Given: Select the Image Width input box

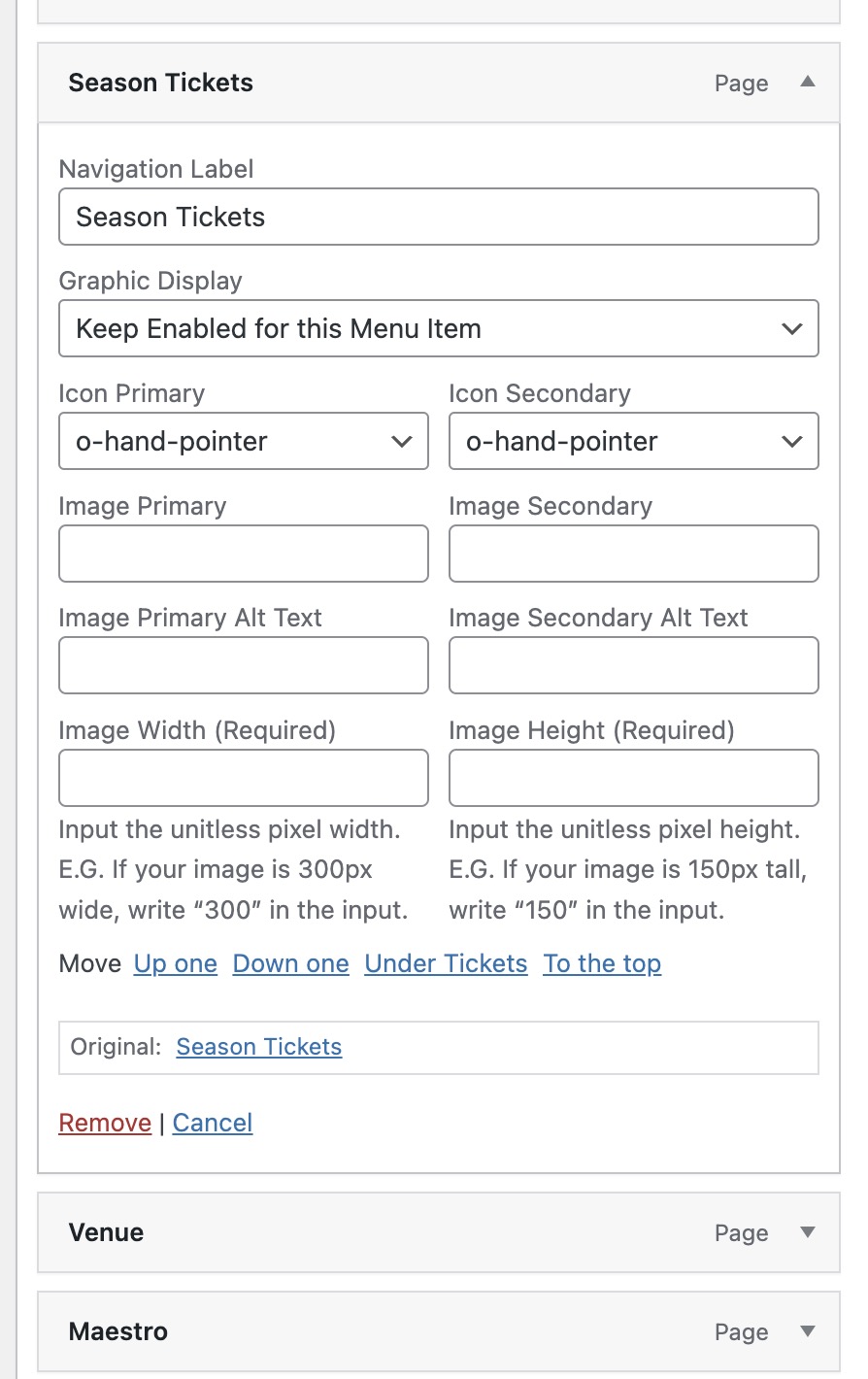Looking at the screenshot, I should coord(243,778).
